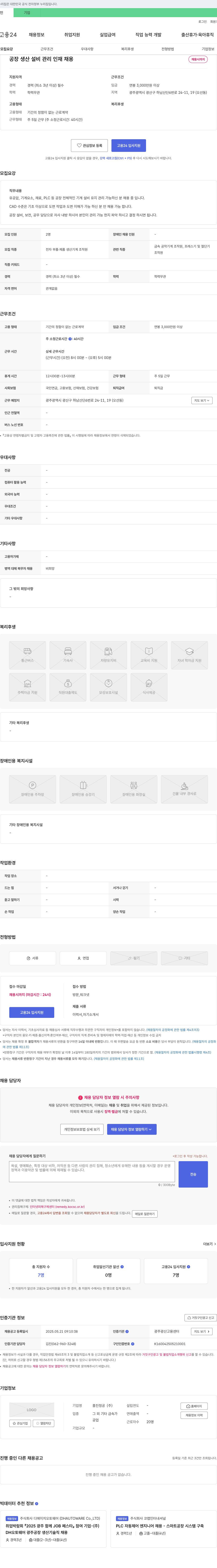Click 거짓구인광고 신고 button

(x=200, y=1318)
